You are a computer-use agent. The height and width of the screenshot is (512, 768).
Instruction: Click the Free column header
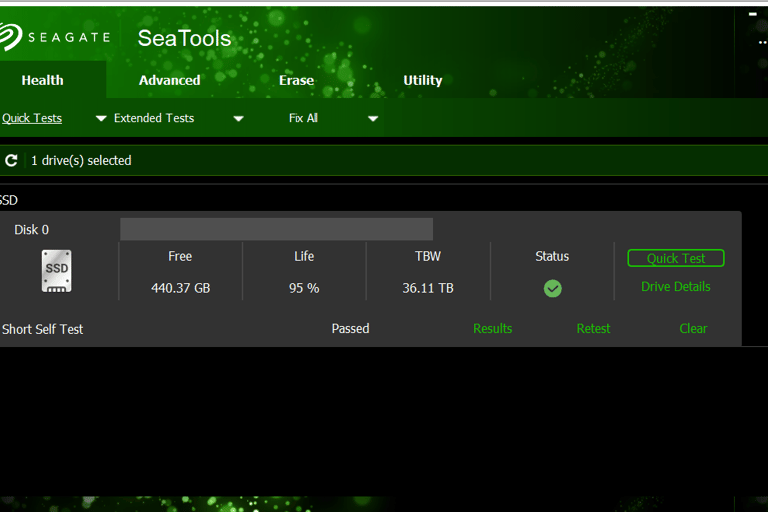click(x=180, y=256)
